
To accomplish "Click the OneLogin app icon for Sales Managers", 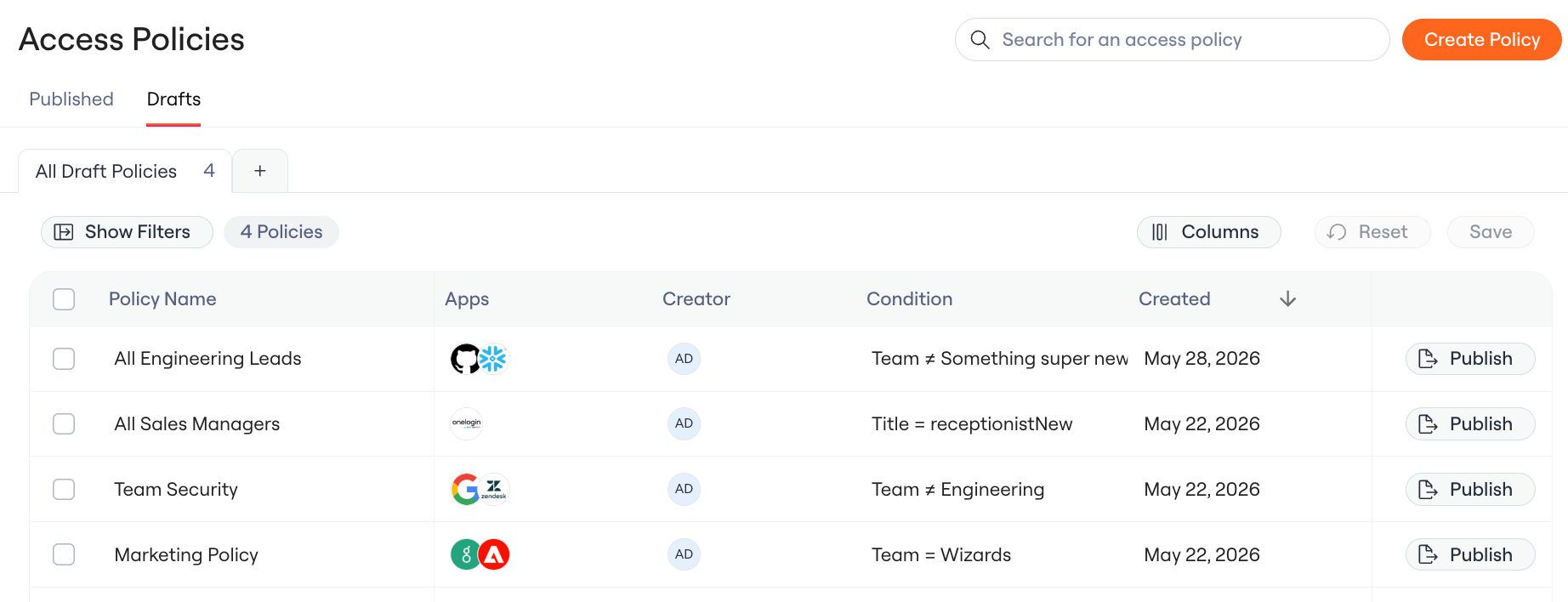I will point(466,423).
